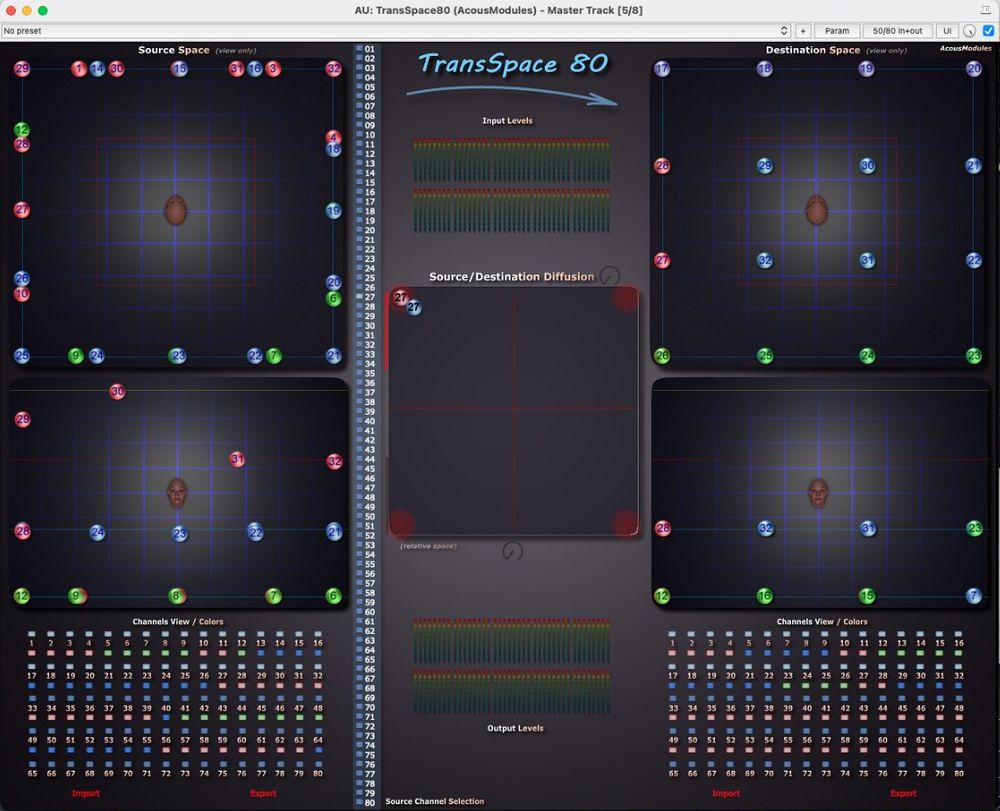Click color swatch under source channel 40

coord(166,717)
